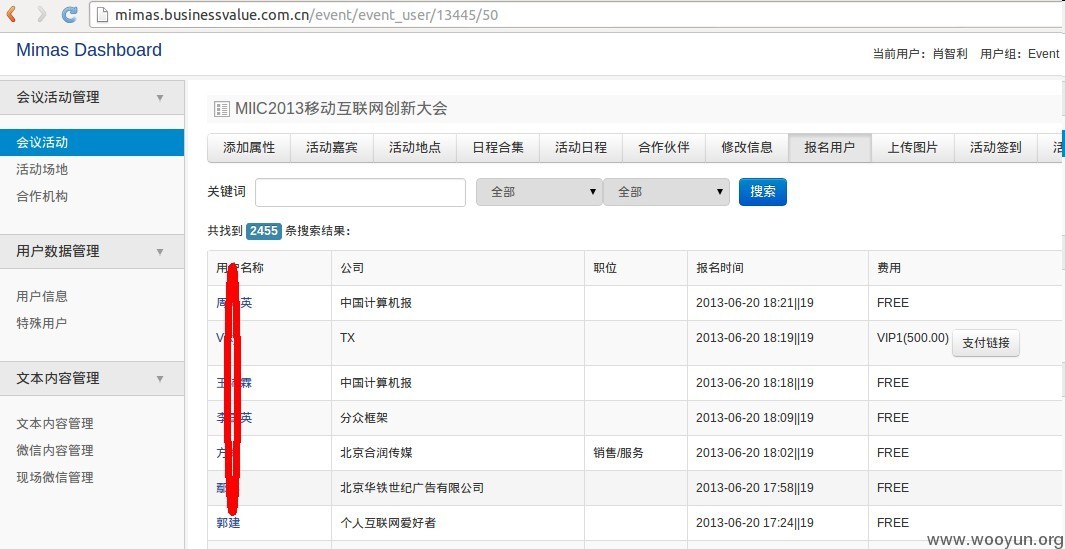The height and width of the screenshot is (549, 1065).
Task: Open the second 全部 dropdown
Action: click(x=666, y=192)
